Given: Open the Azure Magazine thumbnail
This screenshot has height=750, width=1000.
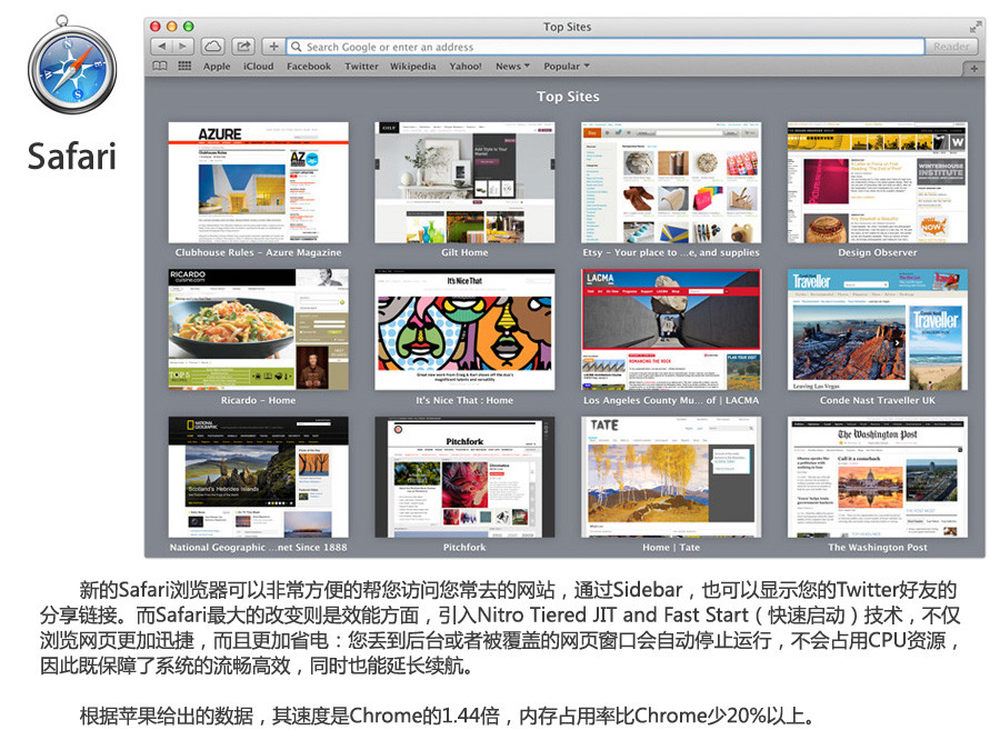Looking at the screenshot, I should coord(258,182).
